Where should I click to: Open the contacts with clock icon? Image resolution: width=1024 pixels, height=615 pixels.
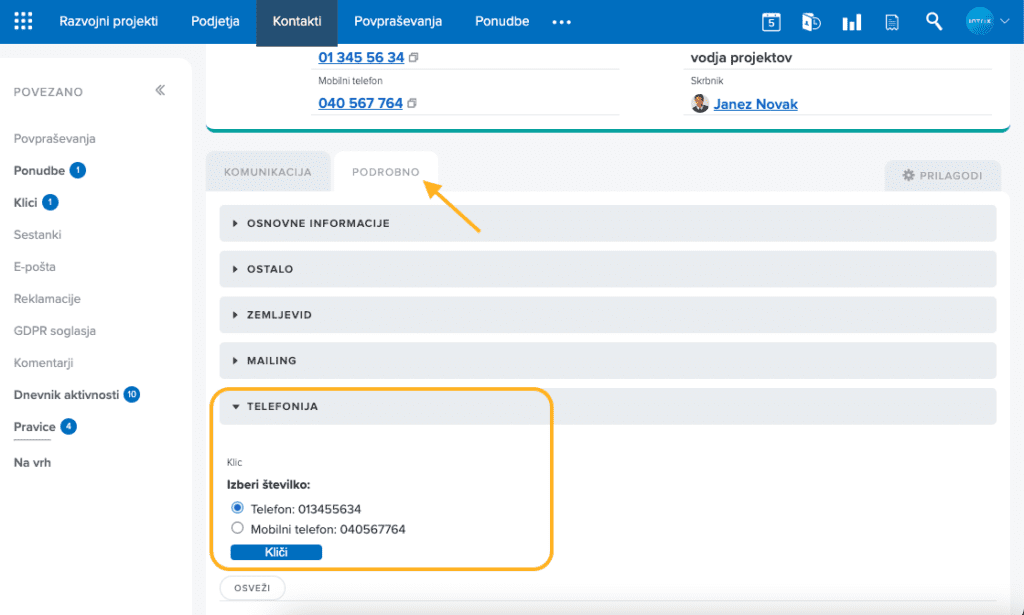(x=812, y=22)
